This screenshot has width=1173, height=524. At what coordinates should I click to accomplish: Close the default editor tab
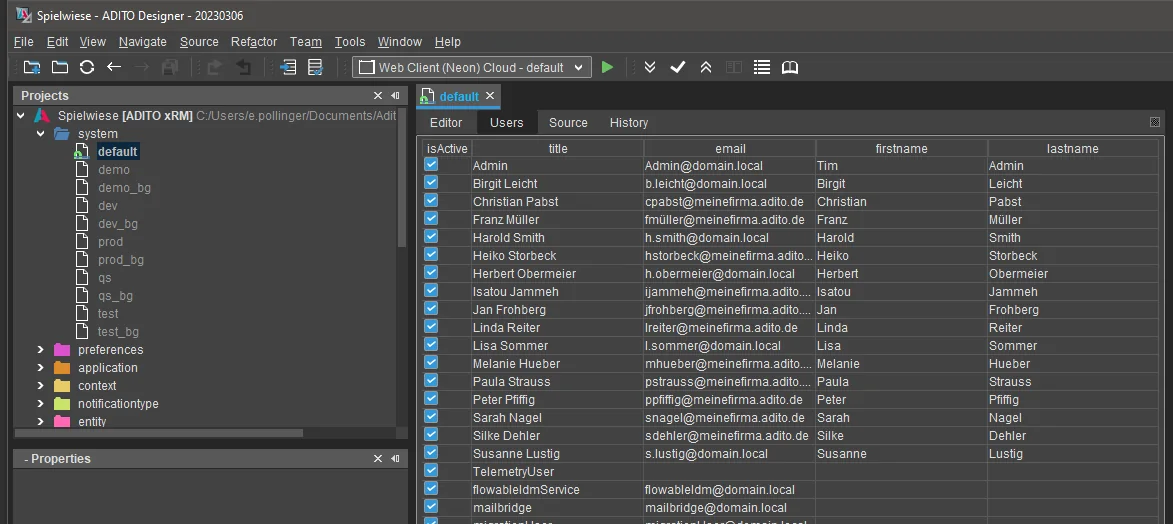490,96
